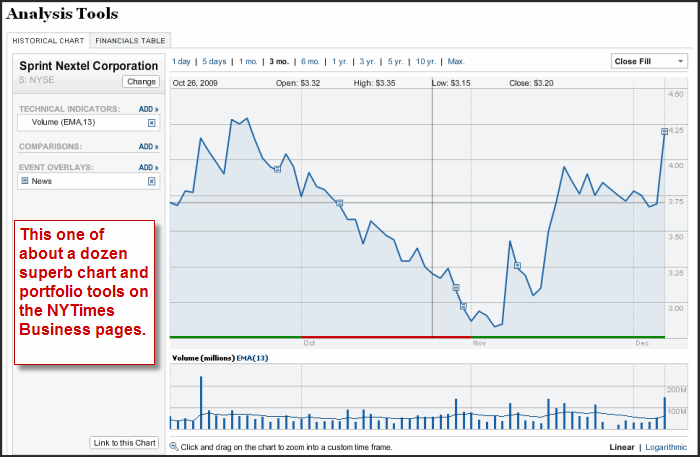
Task: Click the Change company button
Action: pos(141,82)
